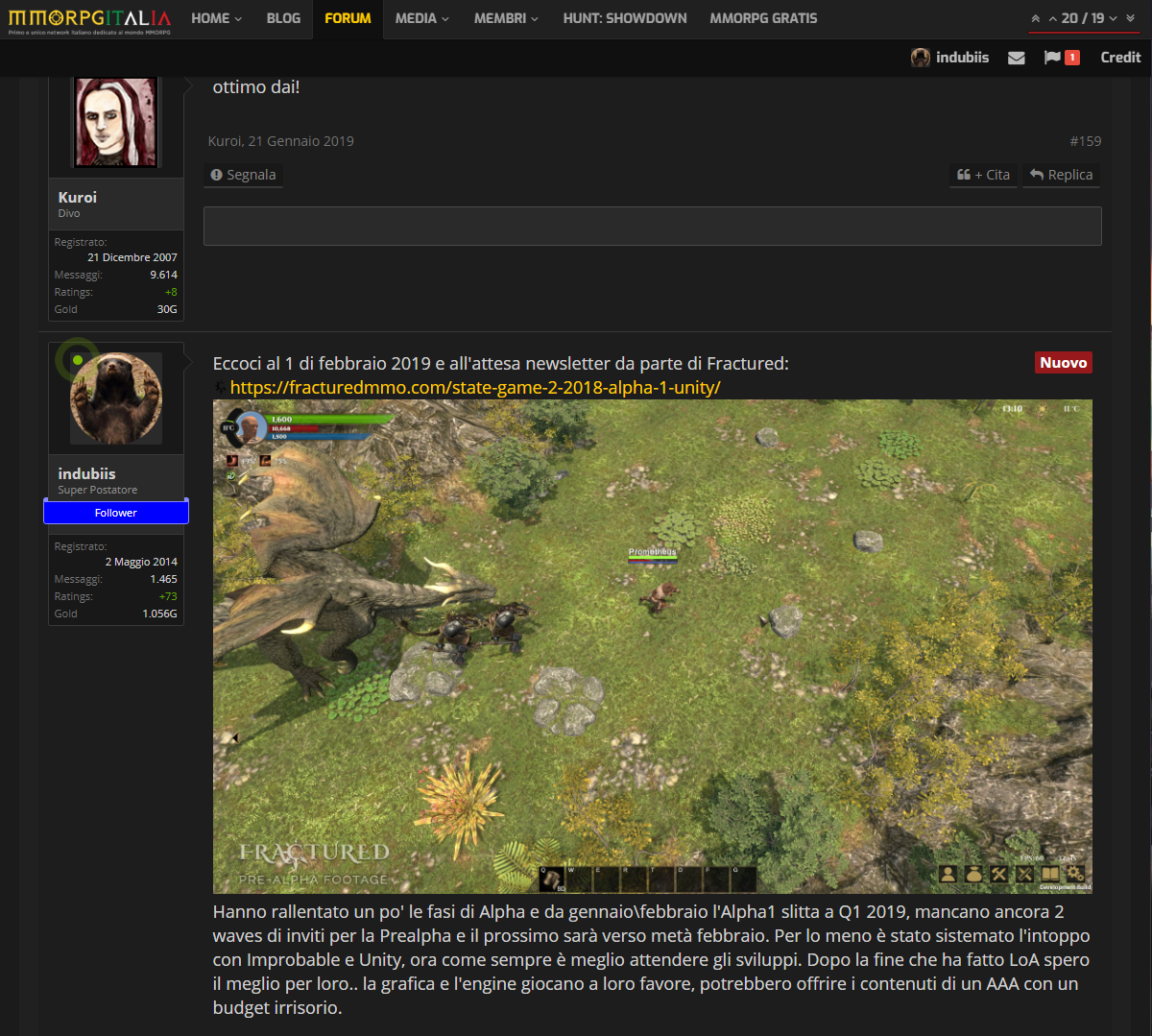Select the FORUM tab
This screenshot has width=1152, height=1036.
[x=348, y=18]
